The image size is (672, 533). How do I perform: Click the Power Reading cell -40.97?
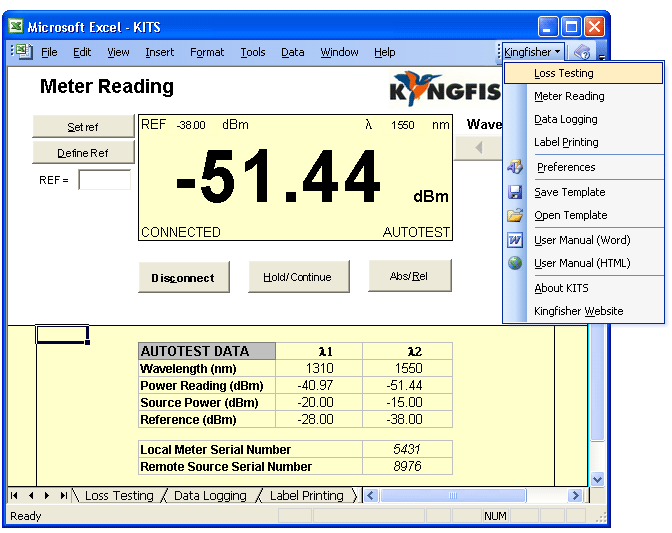[319, 385]
